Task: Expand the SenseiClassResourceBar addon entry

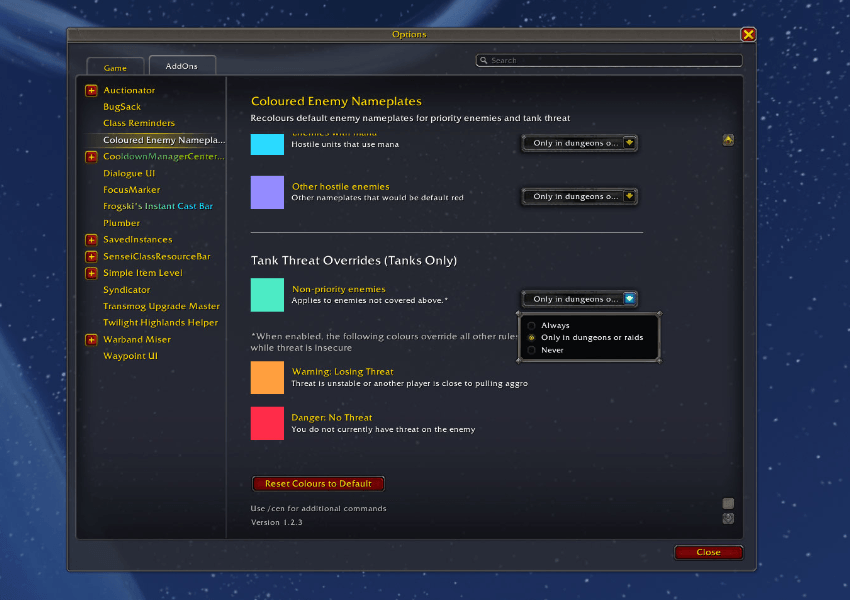Action: pos(91,256)
